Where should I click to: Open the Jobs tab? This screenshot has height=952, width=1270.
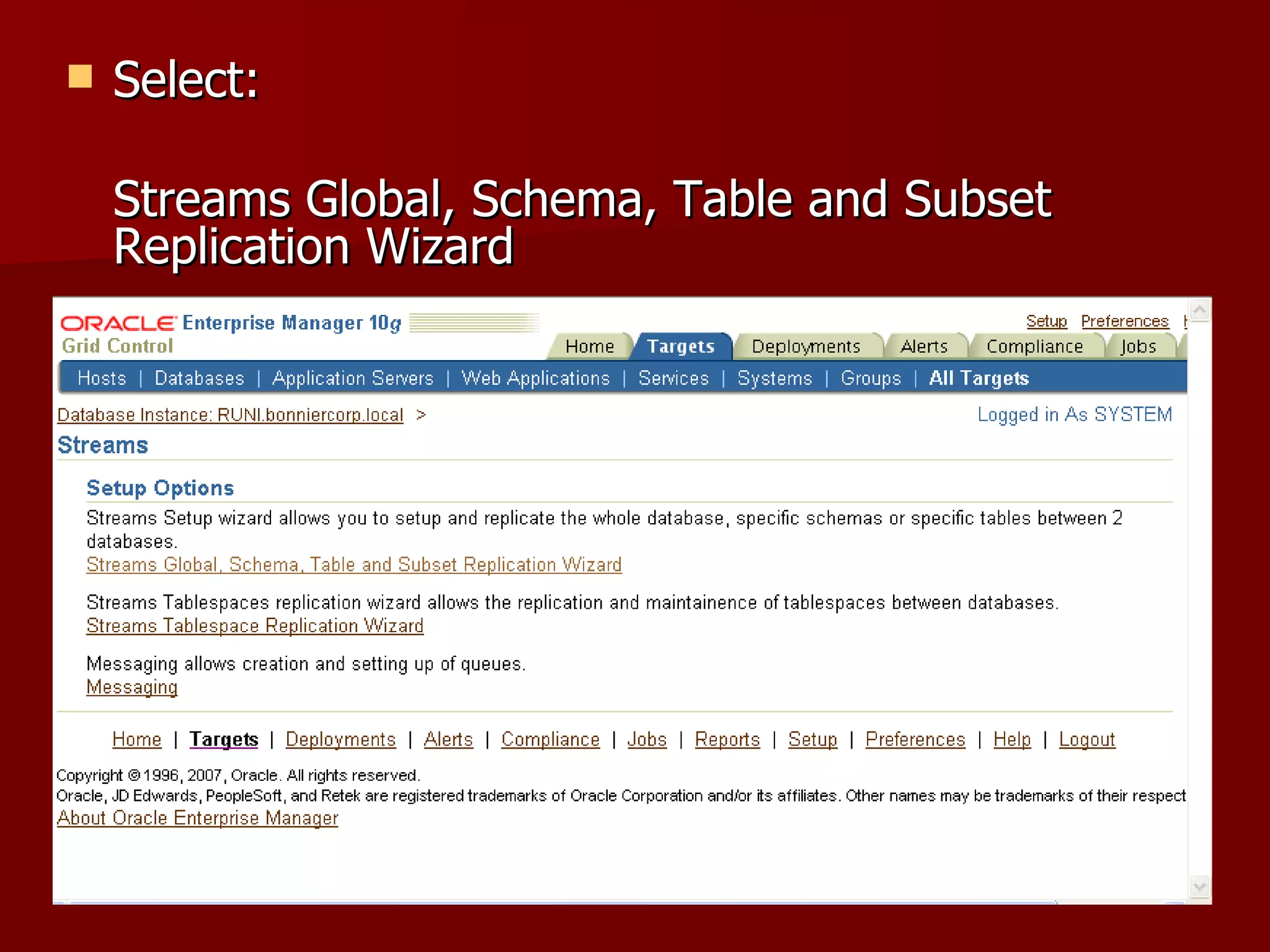tap(1139, 346)
